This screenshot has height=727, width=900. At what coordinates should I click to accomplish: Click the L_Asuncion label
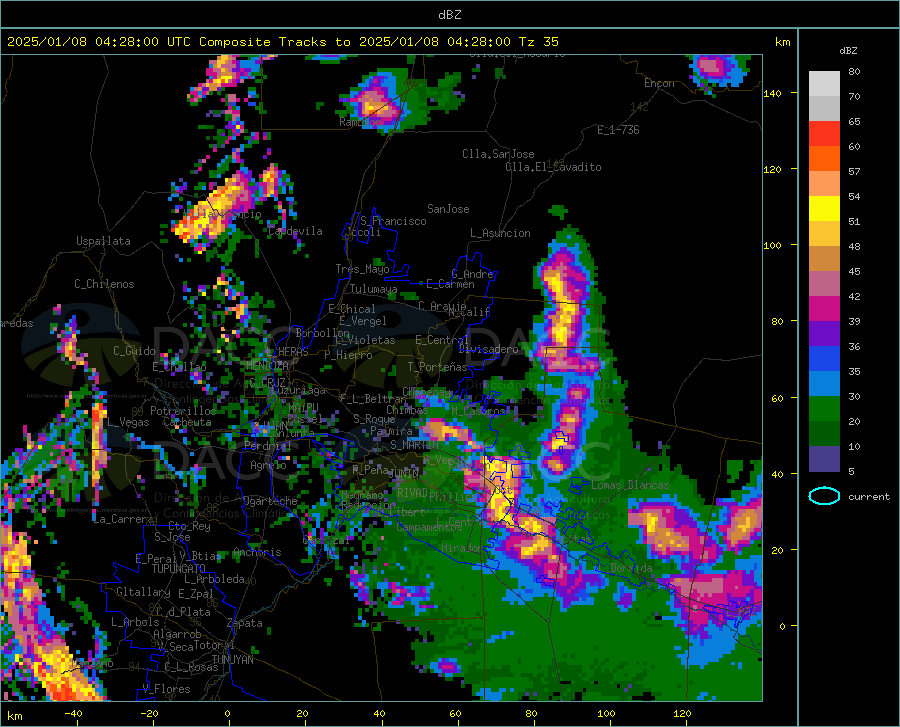500,233
